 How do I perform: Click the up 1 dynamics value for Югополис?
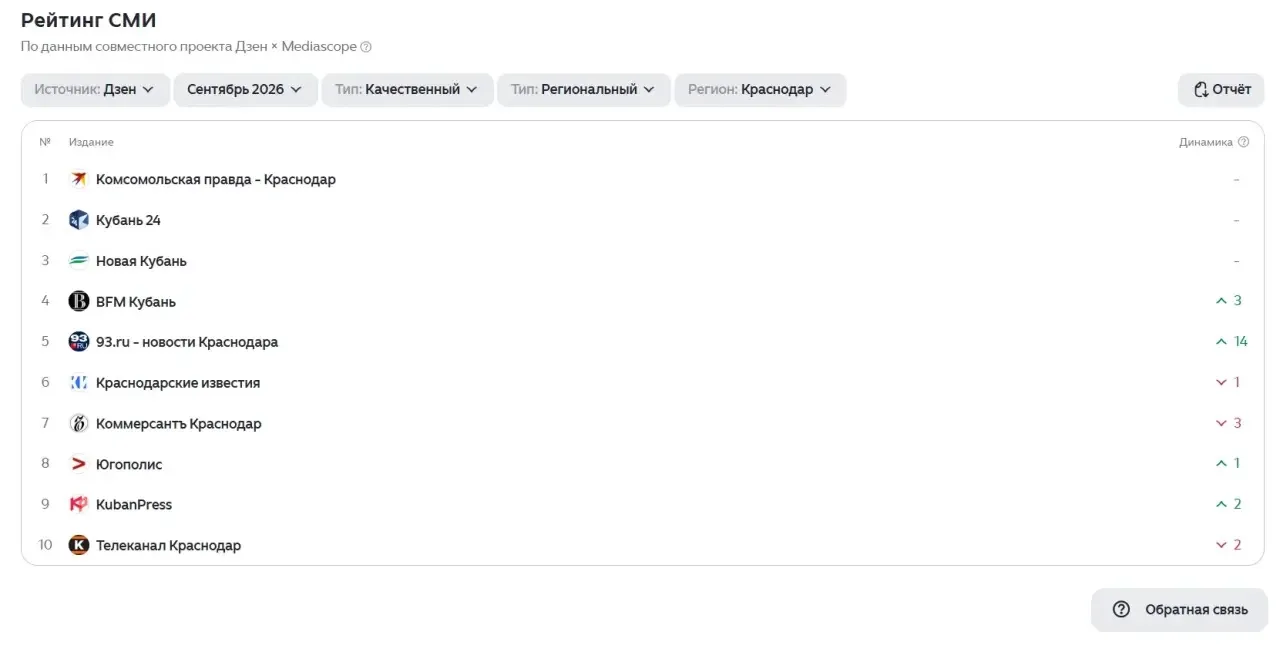(x=1228, y=464)
